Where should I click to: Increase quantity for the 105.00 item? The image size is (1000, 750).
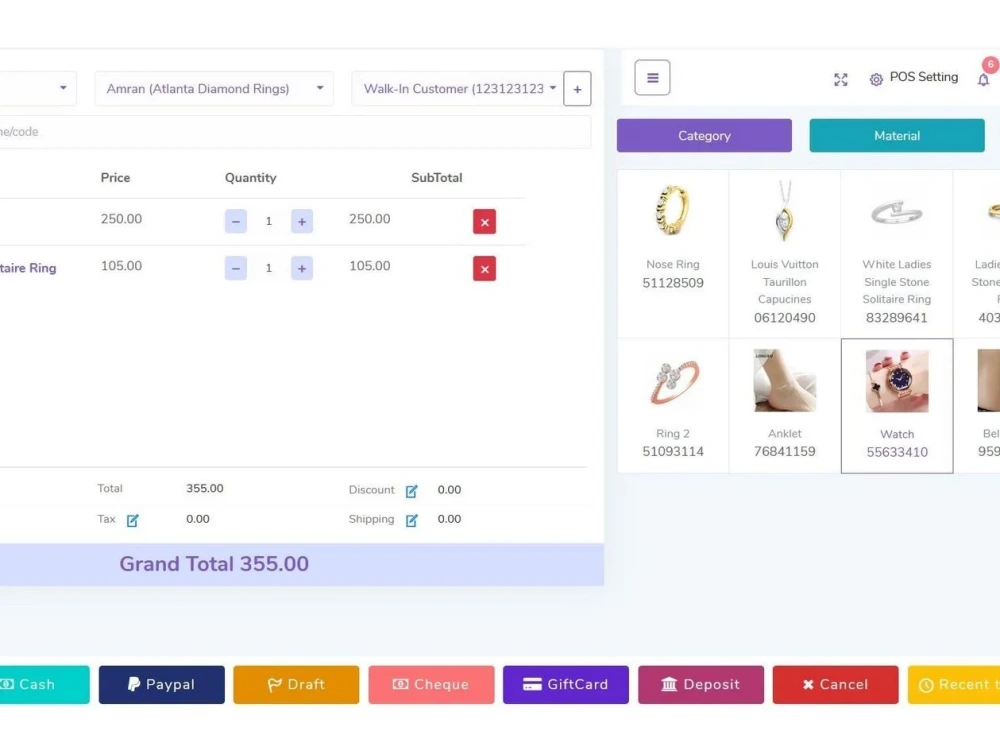302,268
